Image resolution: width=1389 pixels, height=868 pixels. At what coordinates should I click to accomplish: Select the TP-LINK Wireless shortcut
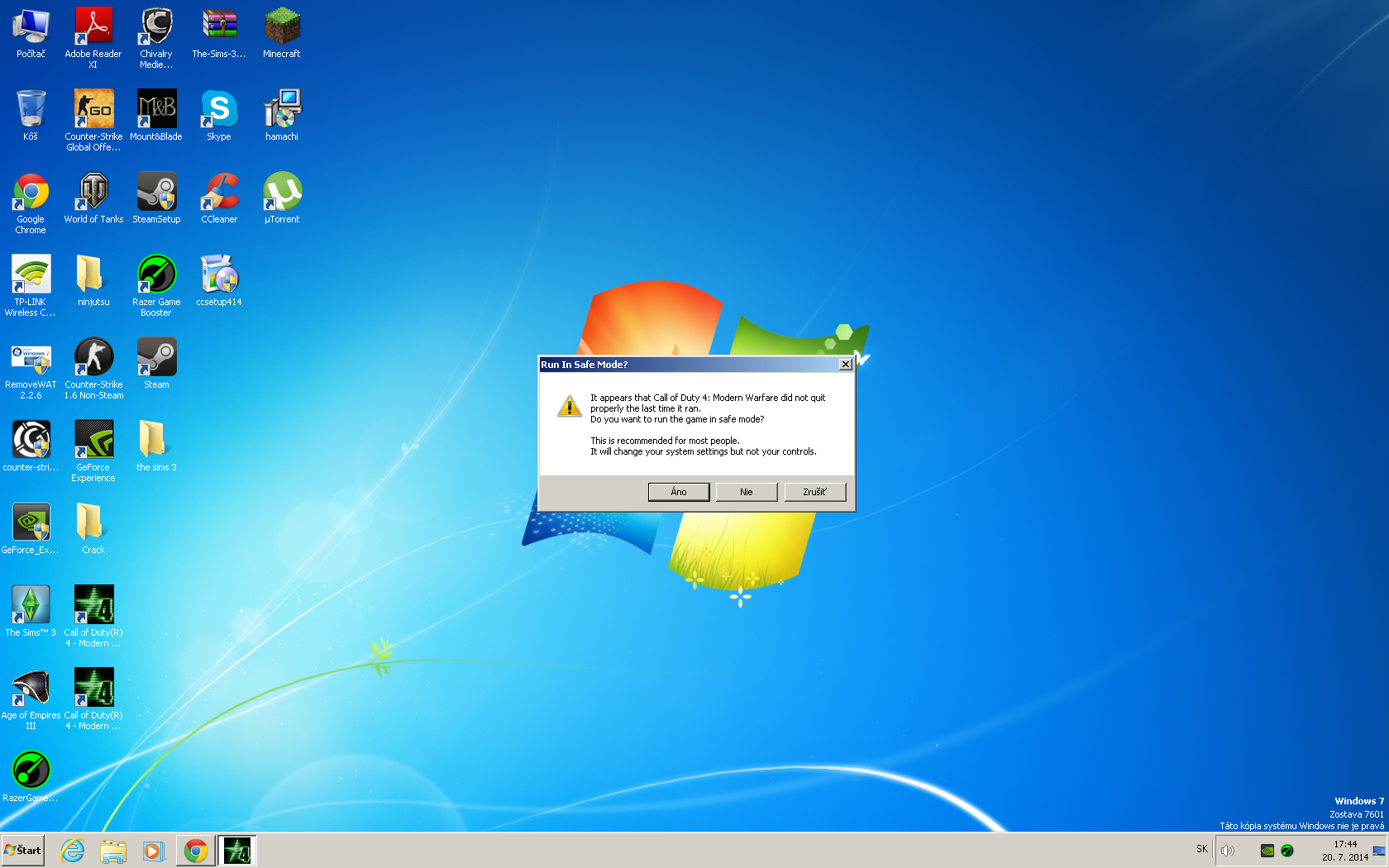31,286
